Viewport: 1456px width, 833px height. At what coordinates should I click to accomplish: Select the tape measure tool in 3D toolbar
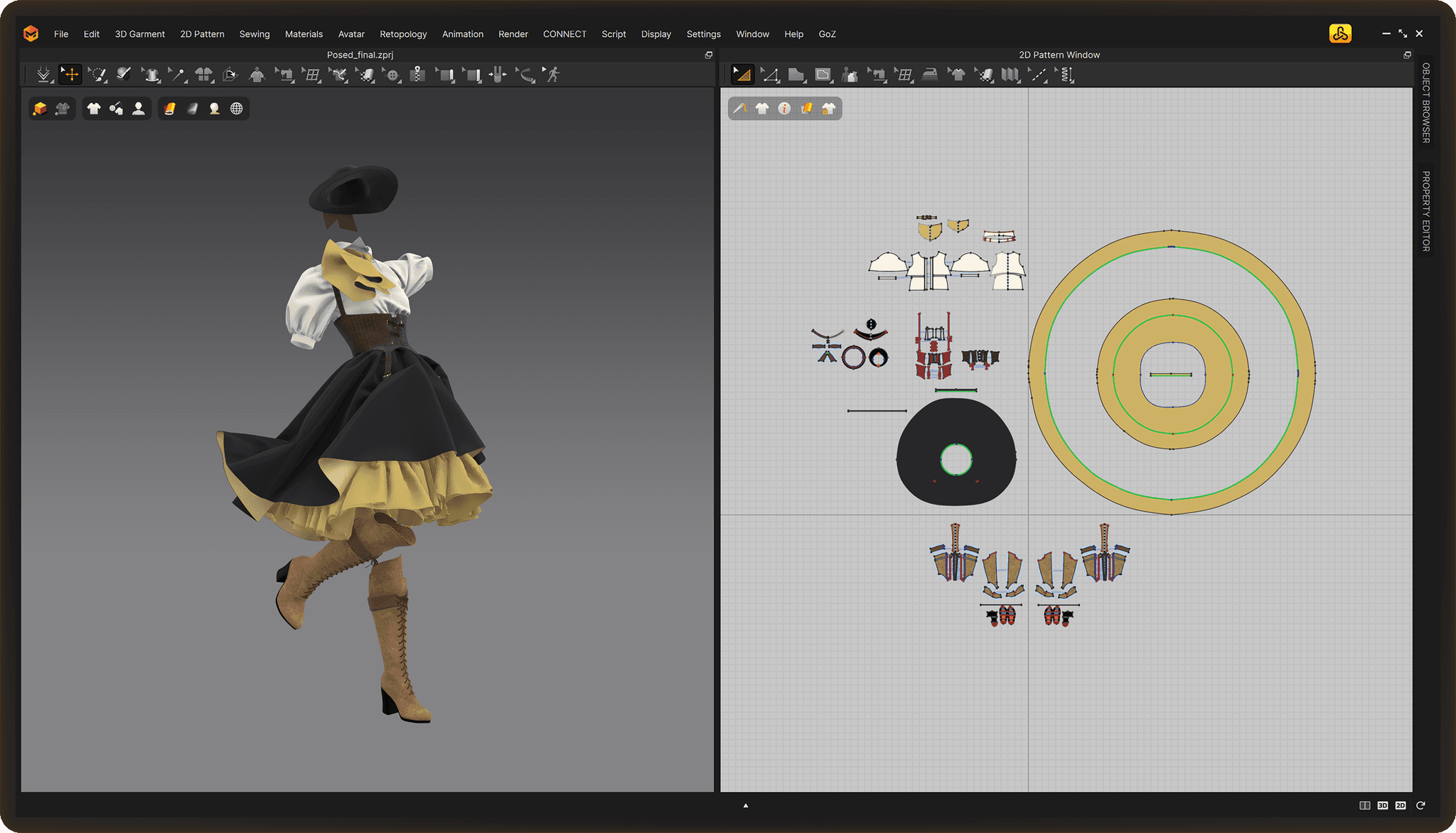(527, 74)
